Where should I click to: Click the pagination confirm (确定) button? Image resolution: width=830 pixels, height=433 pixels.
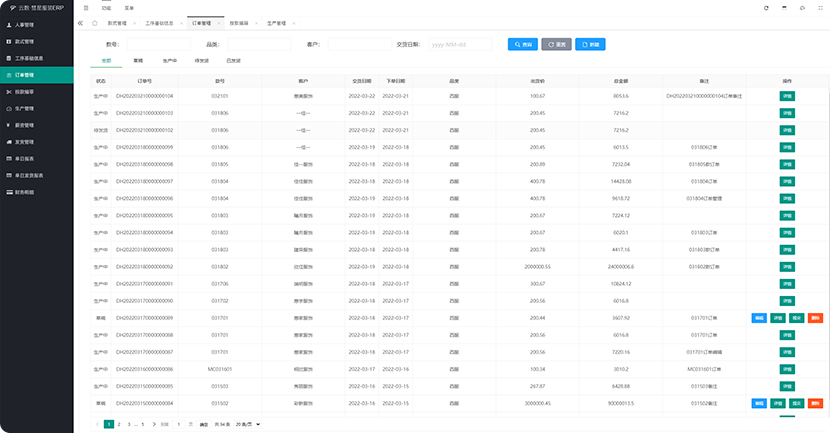tap(204, 424)
